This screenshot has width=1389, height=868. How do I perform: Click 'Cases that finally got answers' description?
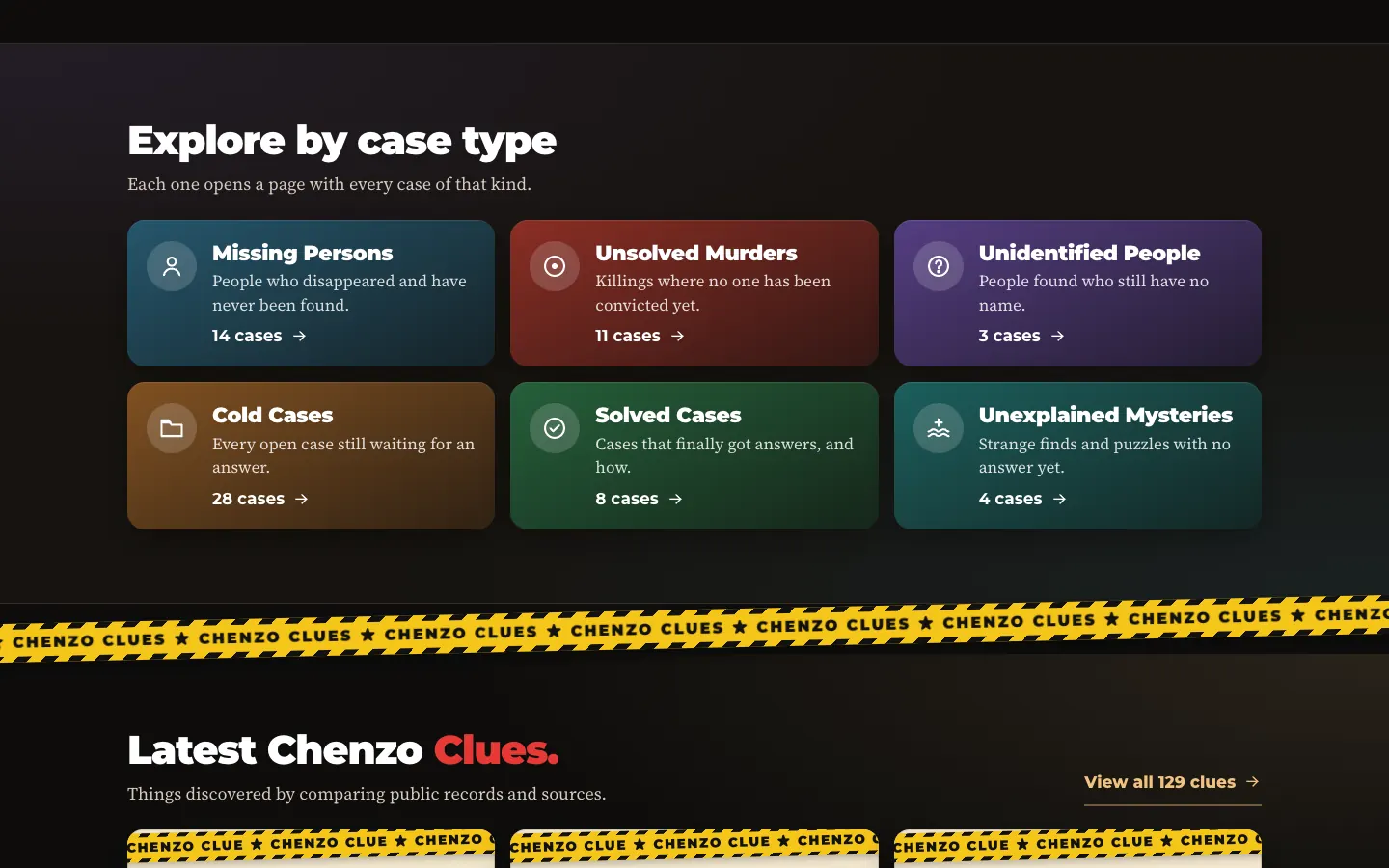(x=724, y=455)
